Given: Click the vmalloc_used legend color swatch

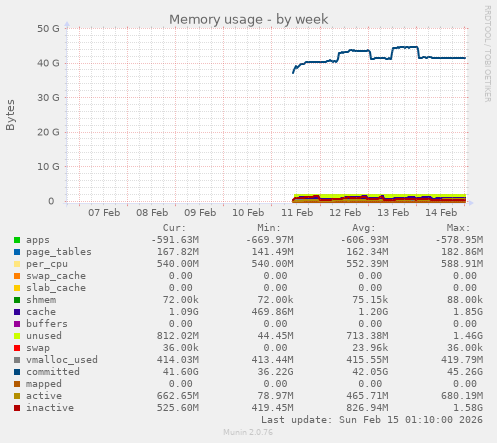Looking at the screenshot, I should tap(17, 360).
